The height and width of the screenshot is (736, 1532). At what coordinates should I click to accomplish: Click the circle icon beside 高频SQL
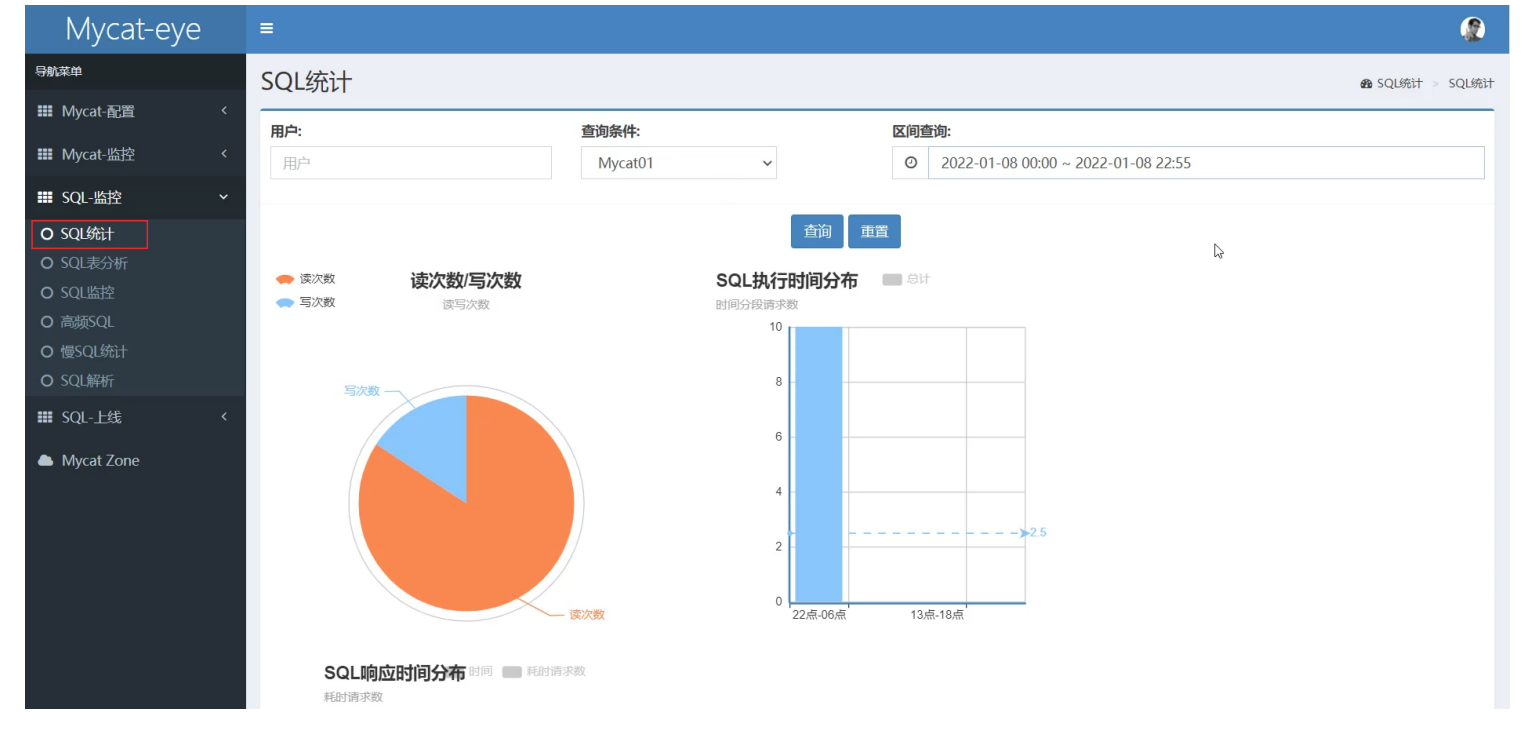pos(46,322)
